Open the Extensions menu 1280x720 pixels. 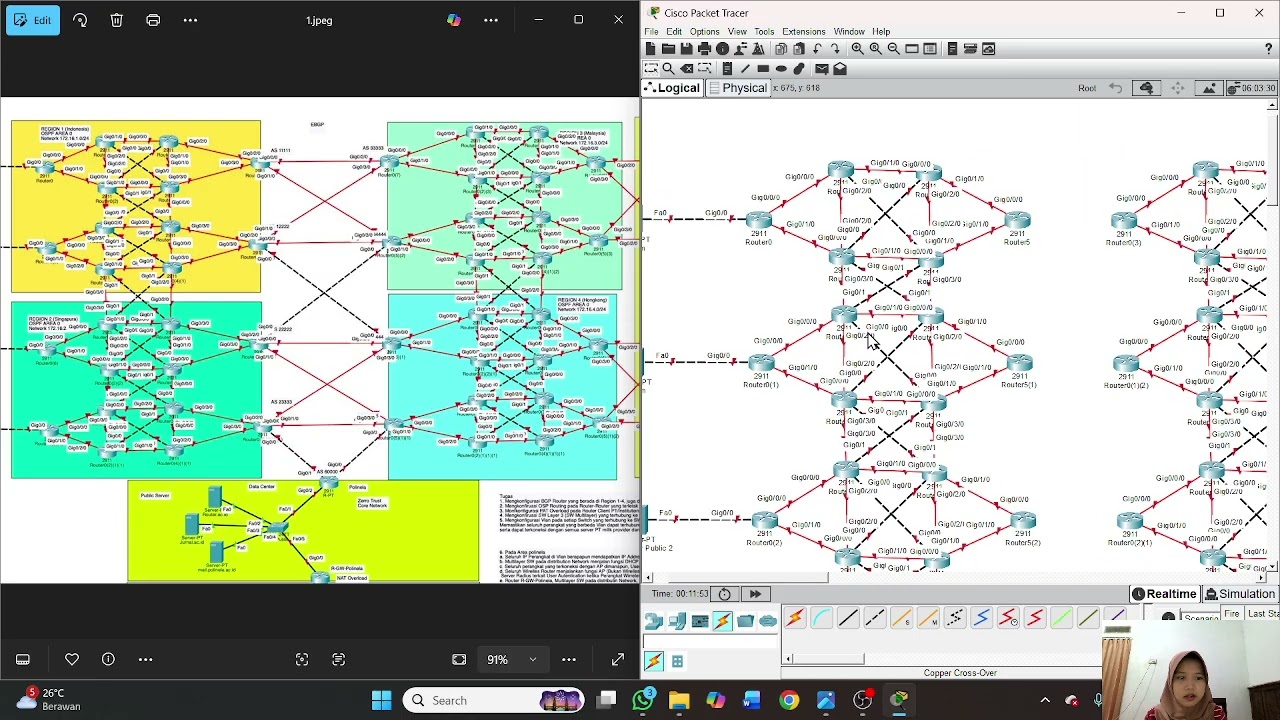coord(803,32)
